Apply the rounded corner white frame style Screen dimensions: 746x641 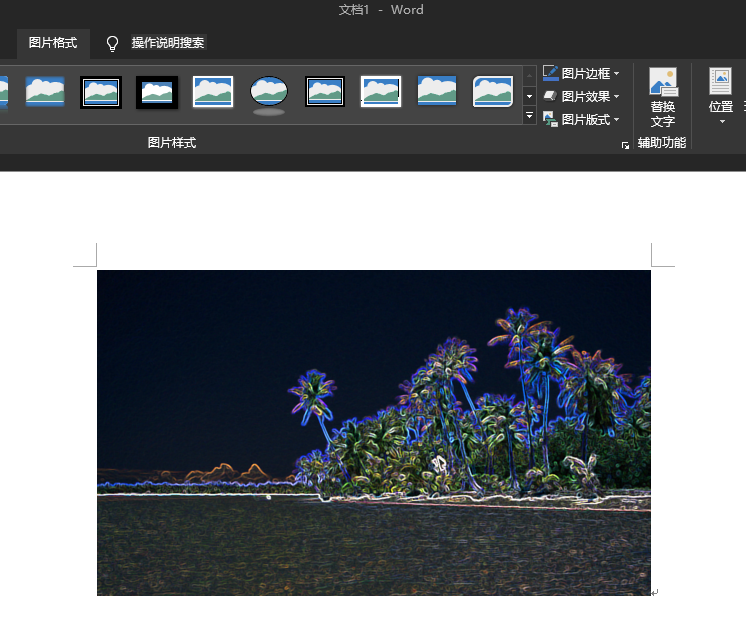point(493,92)
